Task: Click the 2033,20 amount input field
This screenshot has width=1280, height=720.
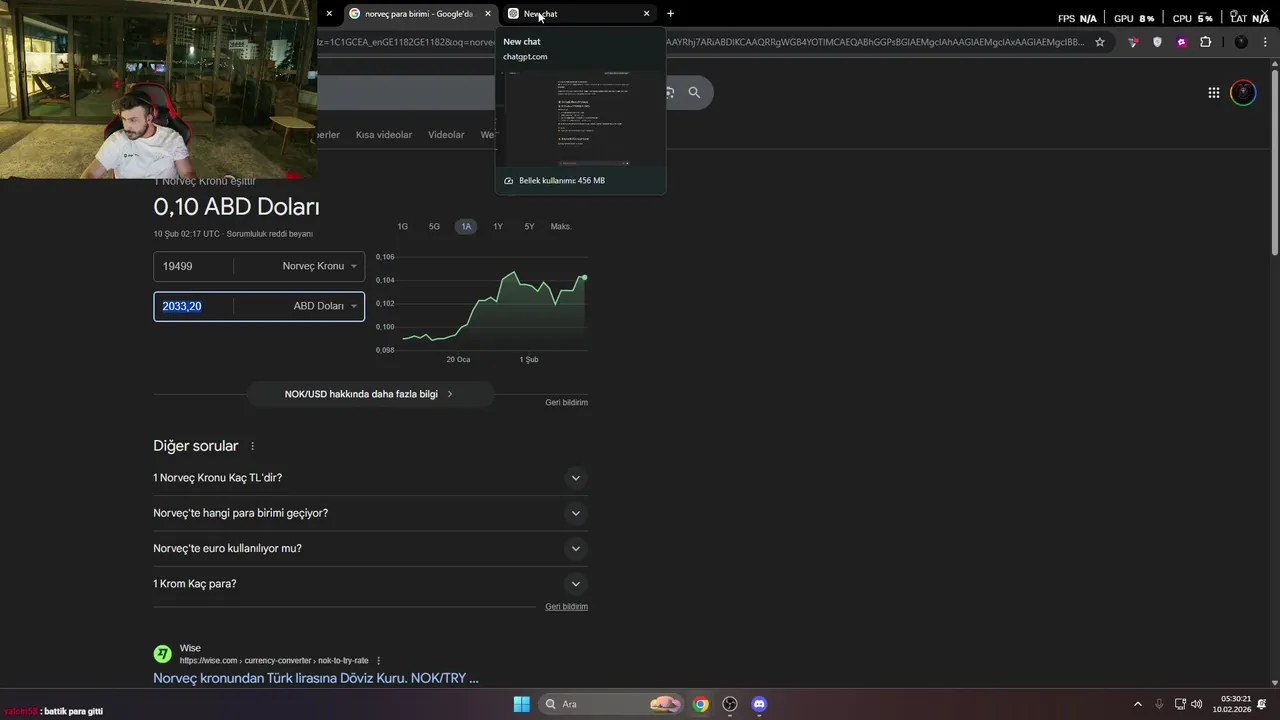Action: 194,306
